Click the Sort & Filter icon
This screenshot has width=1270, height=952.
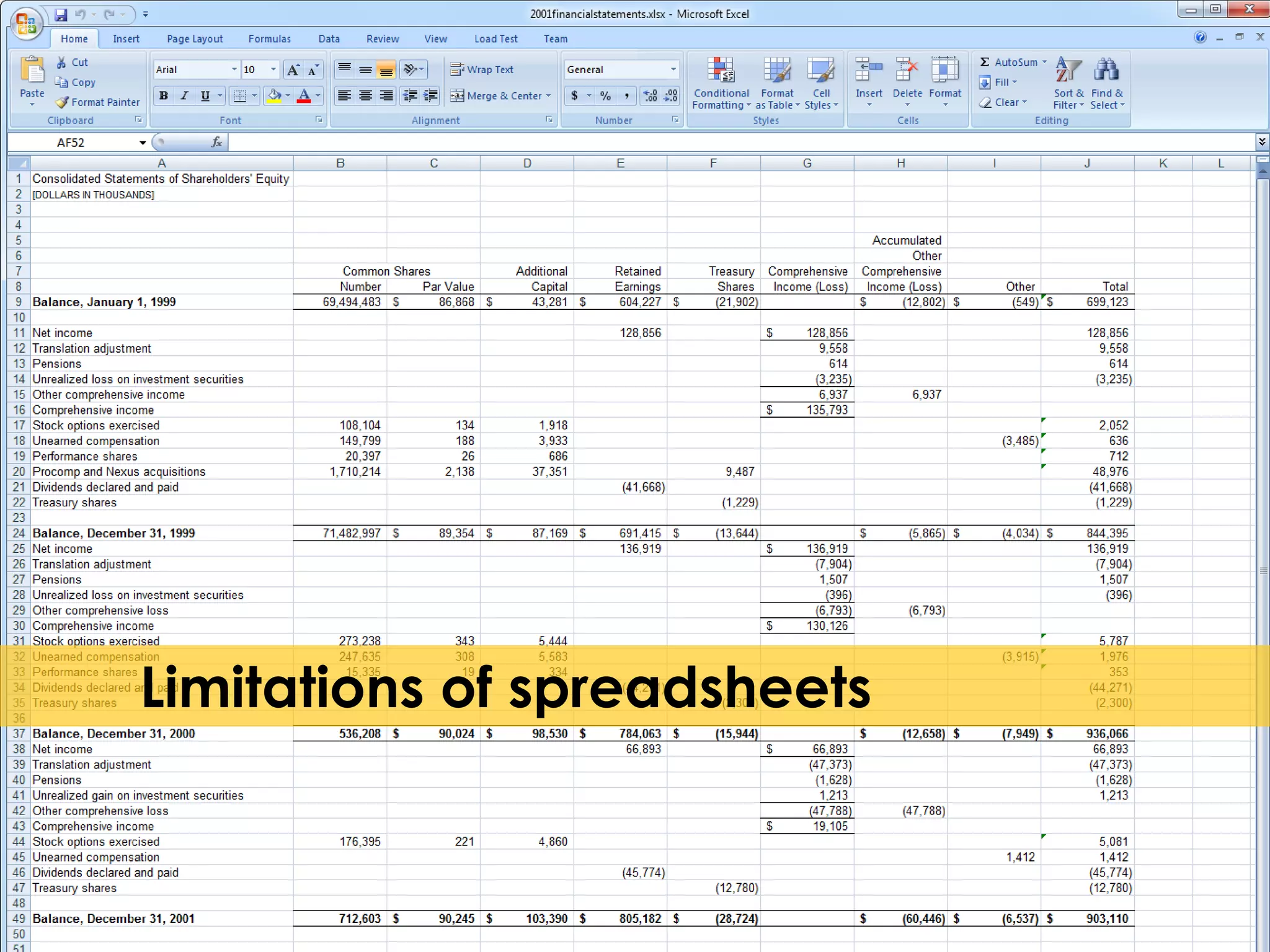pyautogui.click(x=1068, y=69)
